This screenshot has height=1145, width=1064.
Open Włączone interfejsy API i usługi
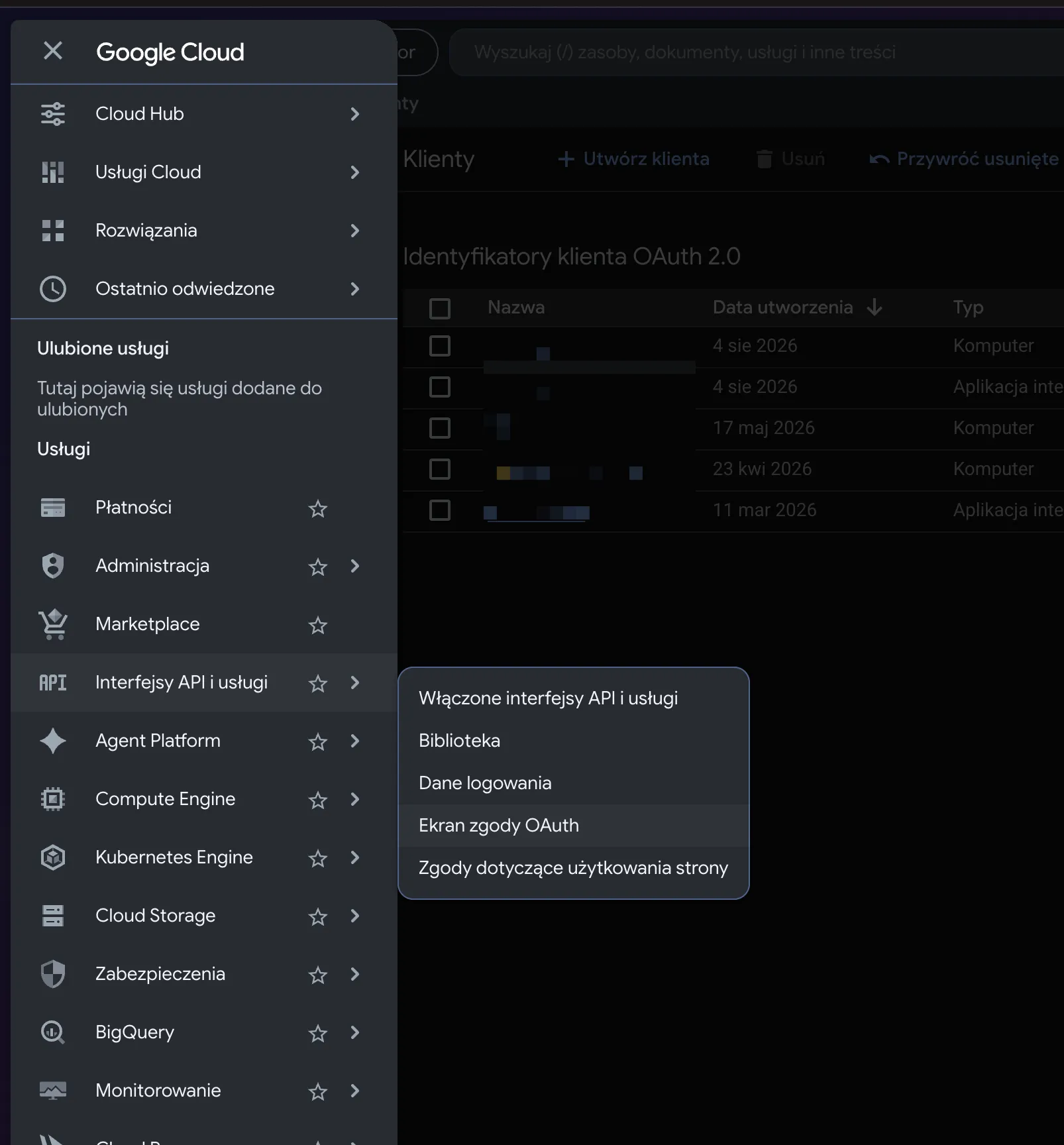click(574, 698)
